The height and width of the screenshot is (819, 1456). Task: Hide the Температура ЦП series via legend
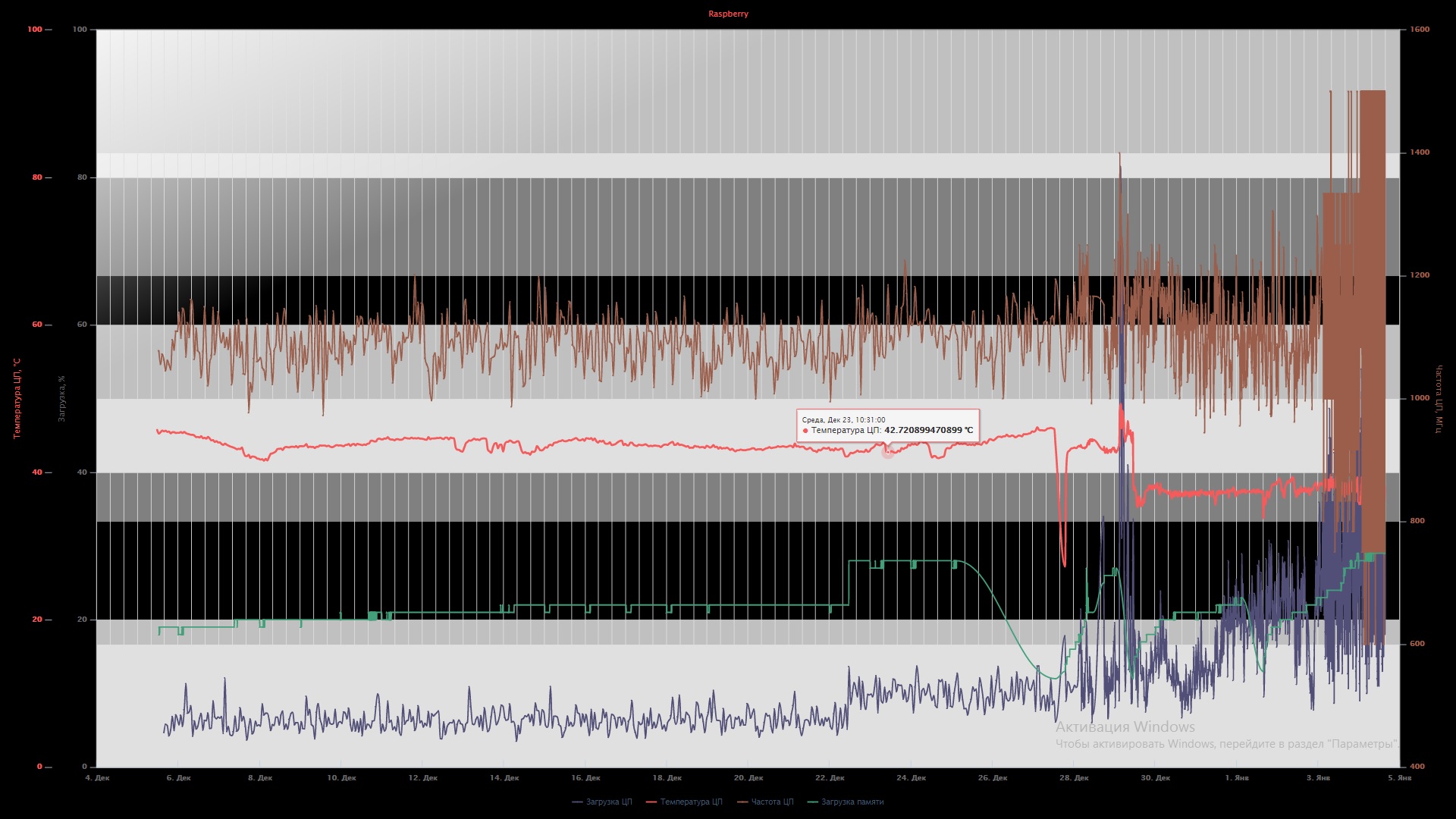click(691, 802)
